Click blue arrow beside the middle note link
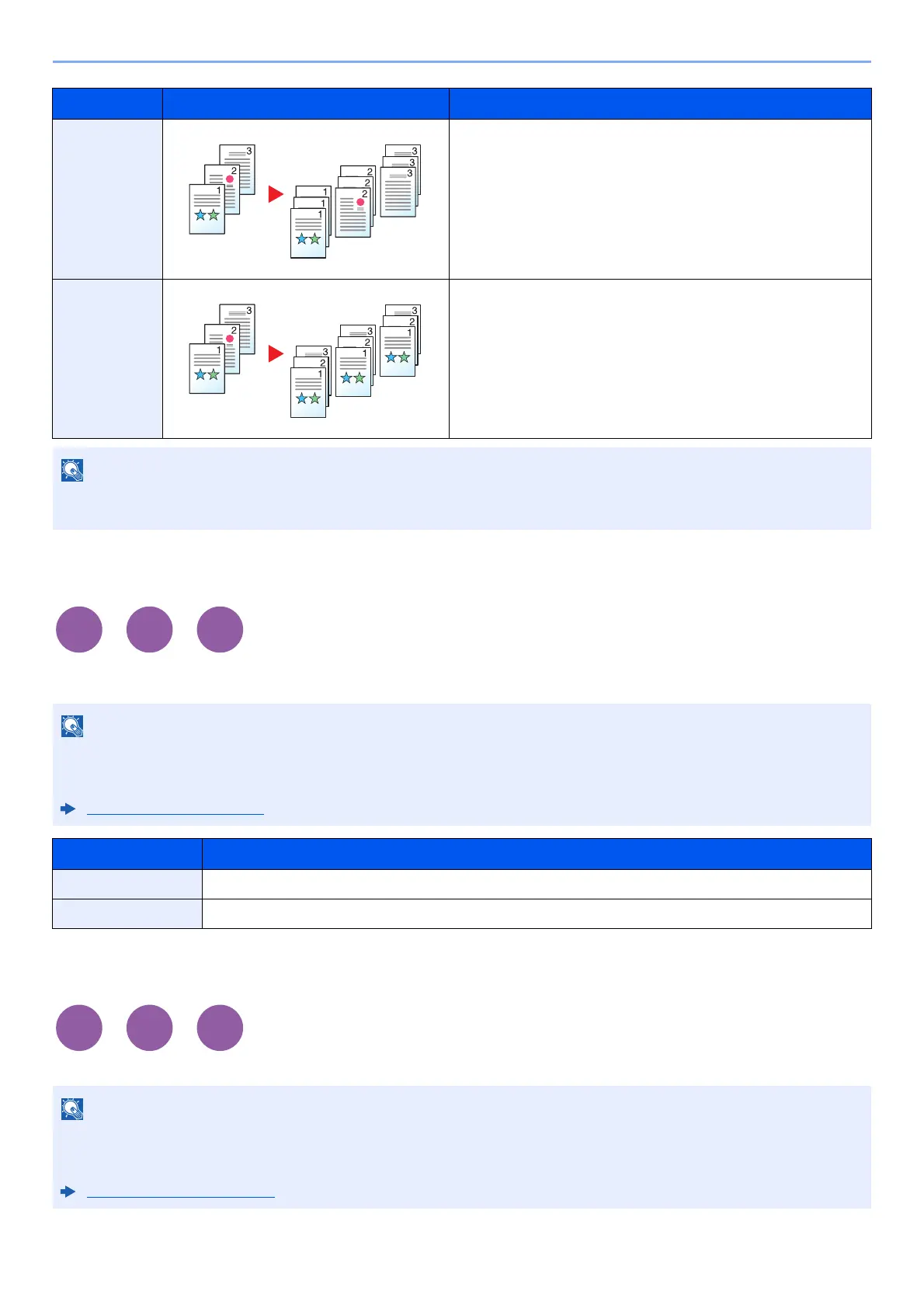The height and width of the screenshot is (1308, 924). tap(68, 809)
